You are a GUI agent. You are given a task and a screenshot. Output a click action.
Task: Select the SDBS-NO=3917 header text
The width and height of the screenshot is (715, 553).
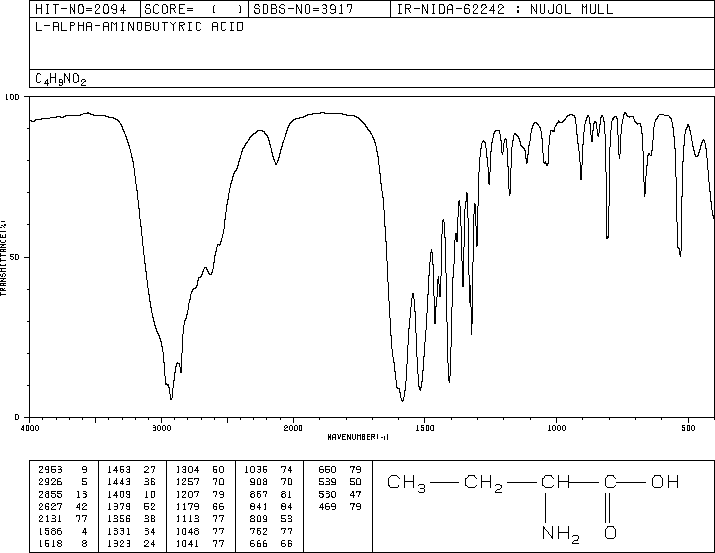pos(303,9)
